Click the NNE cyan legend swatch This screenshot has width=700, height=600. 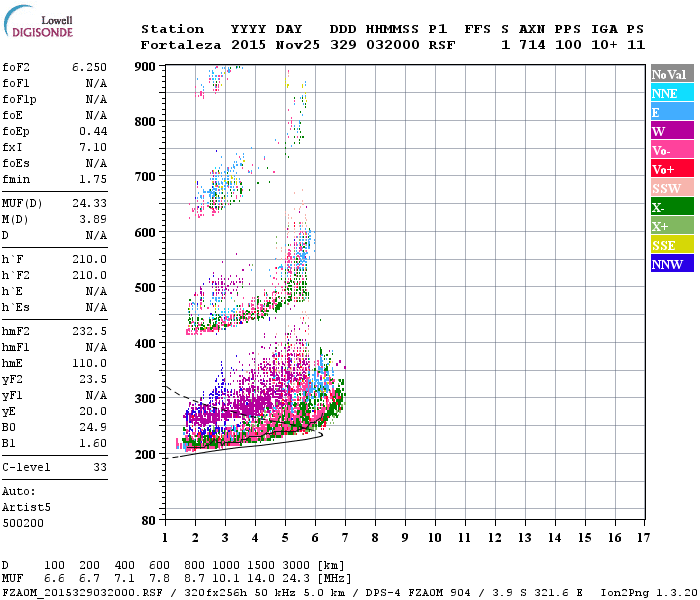671,93
